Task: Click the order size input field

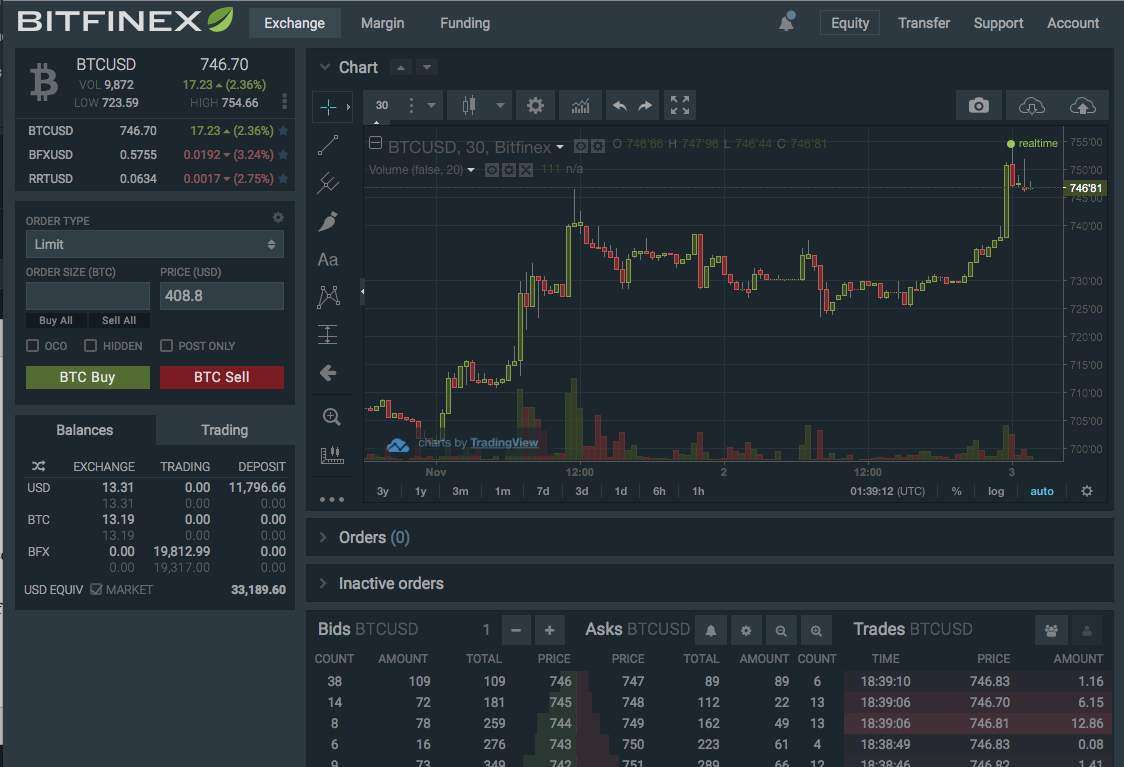Action: pos(87,296)
